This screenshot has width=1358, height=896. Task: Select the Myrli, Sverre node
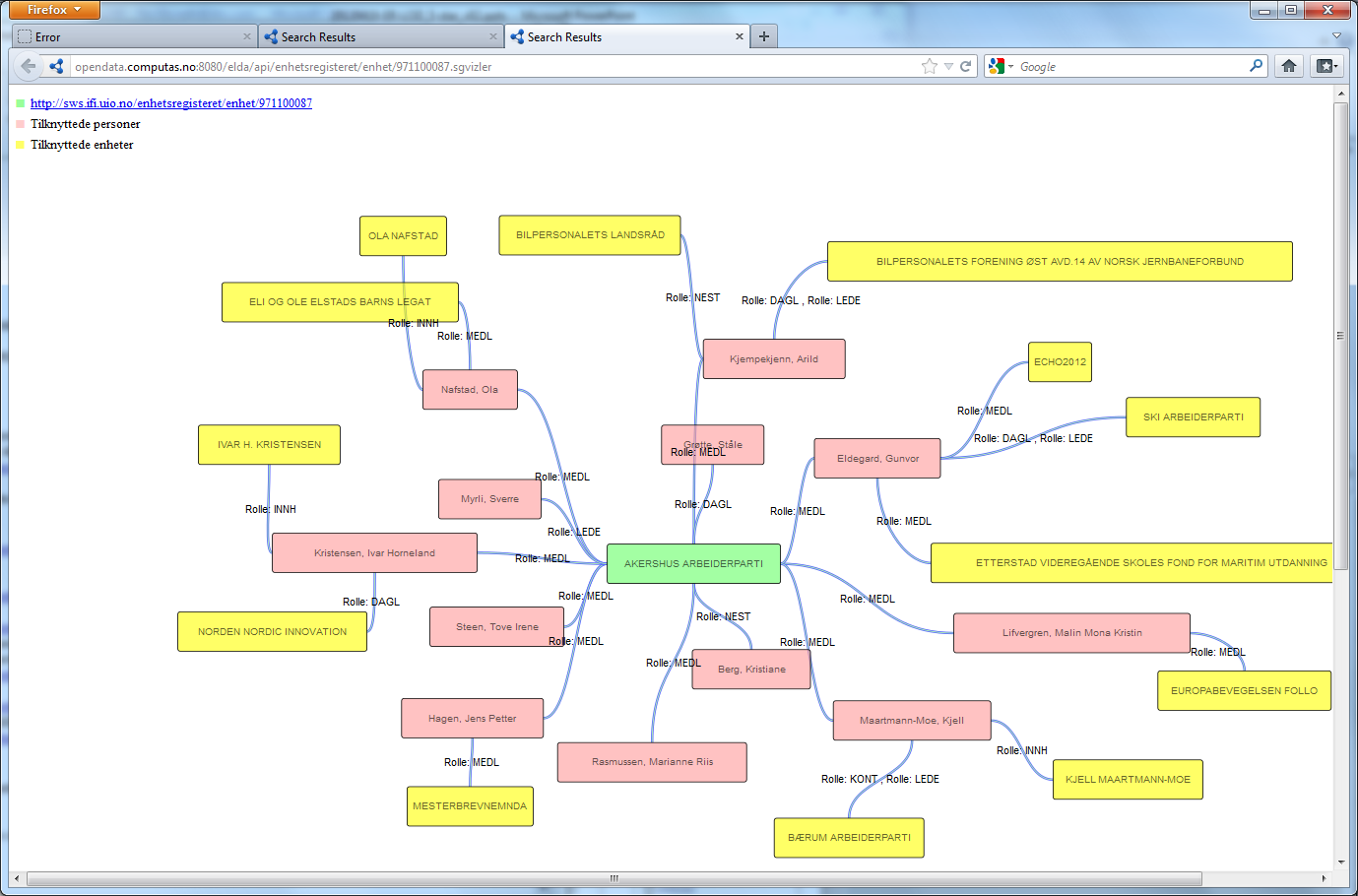(489, 499)
